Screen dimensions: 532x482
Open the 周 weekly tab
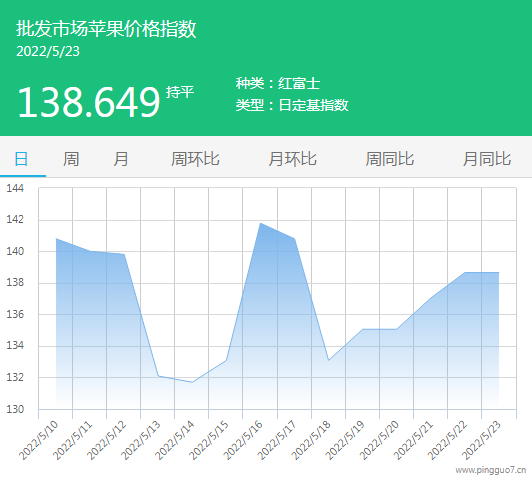coord(71,159)
